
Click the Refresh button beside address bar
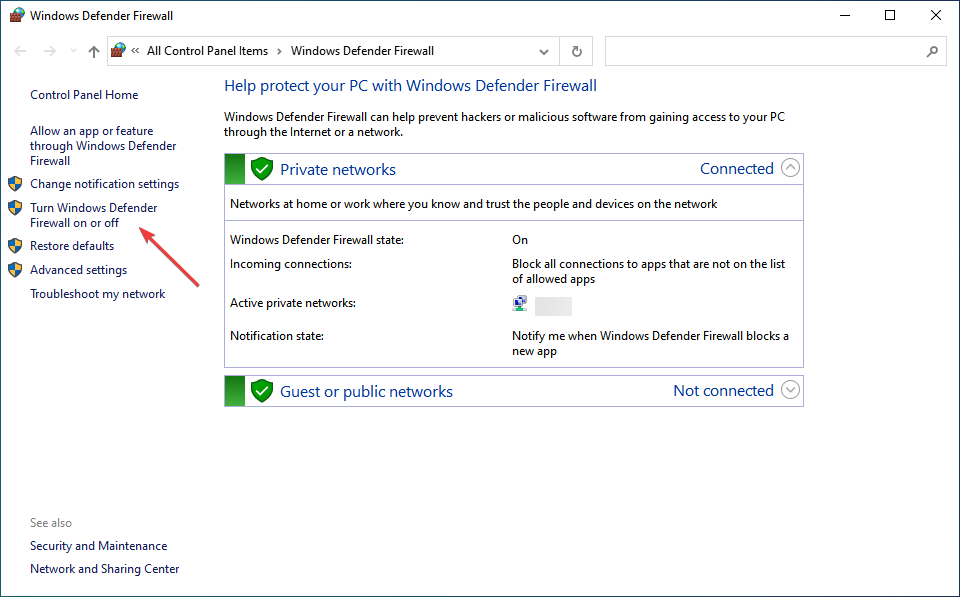(576, 51)
